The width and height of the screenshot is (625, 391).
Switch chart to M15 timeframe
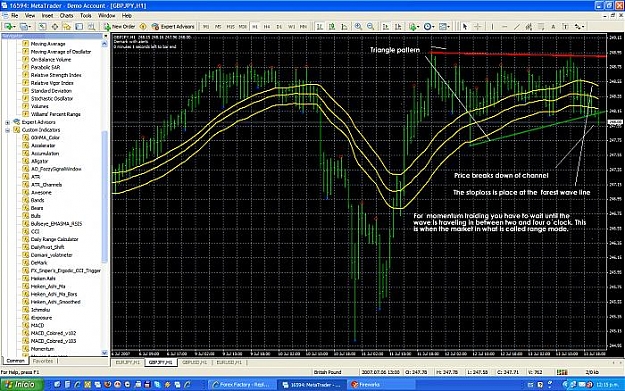230,27
